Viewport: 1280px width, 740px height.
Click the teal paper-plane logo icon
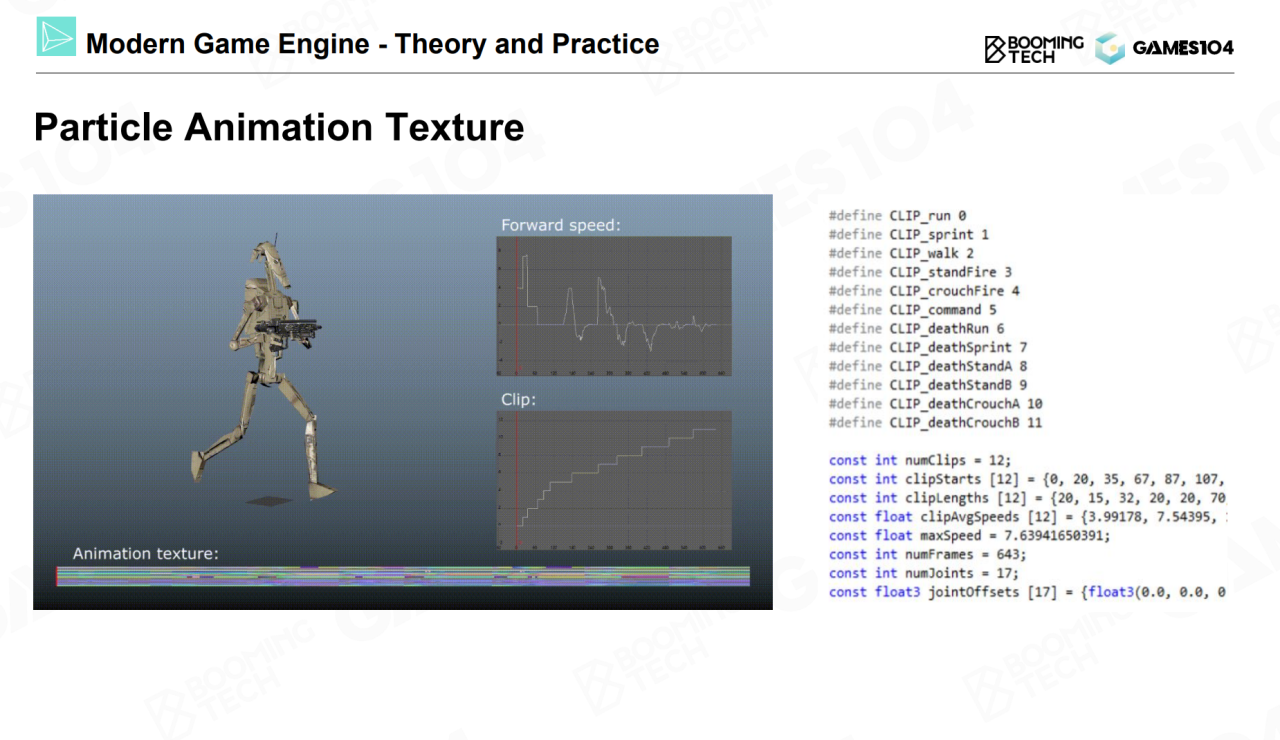pyautogui.click(x=56, y=37)
